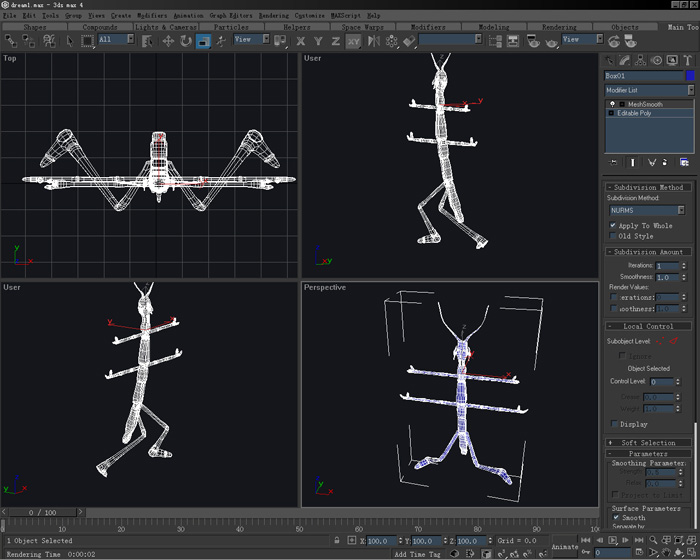This screenshot has width=700, height=560.
Task: Click the Select and Manipulate tool
Action: point(221,41)
